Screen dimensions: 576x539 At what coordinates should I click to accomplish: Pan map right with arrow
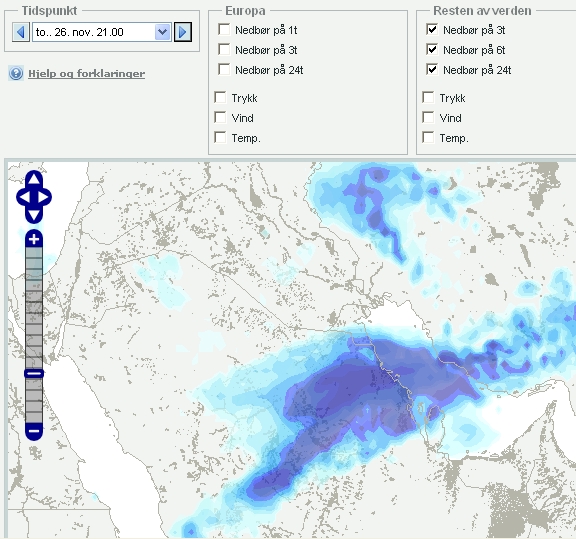pyautogui.click(x=44, y=197)
